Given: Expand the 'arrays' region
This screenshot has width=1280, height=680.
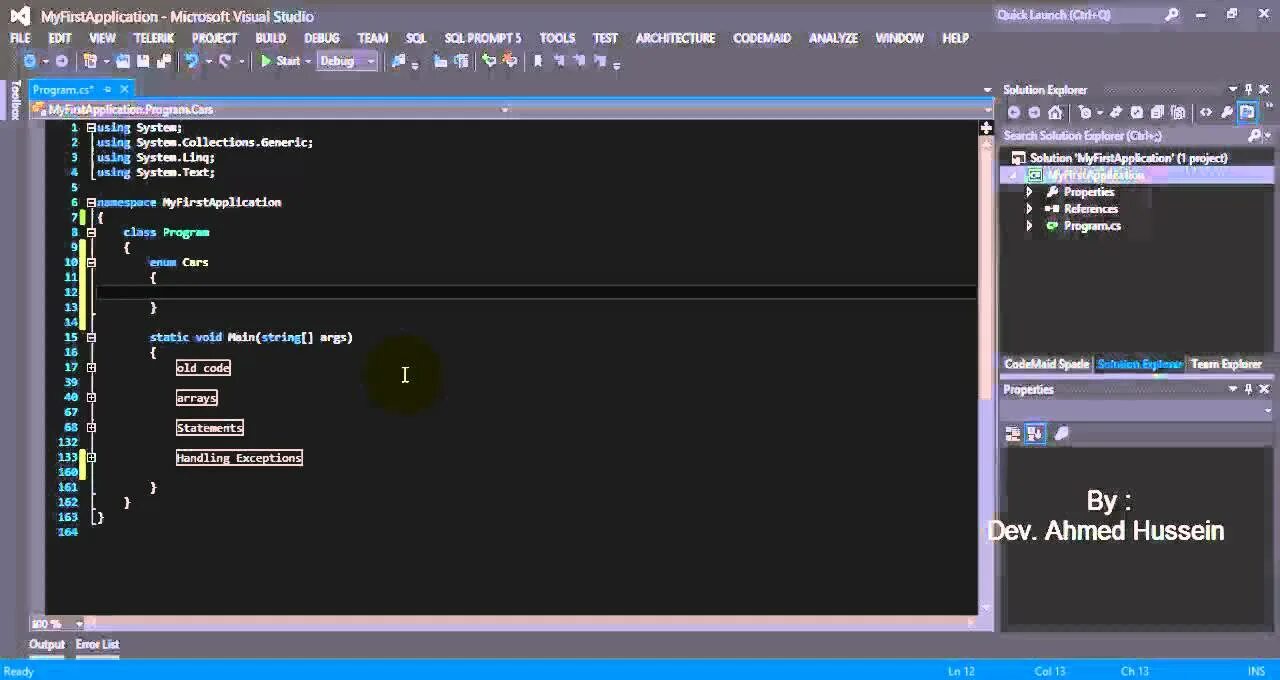Looking at the screenshot, I should [91, 397].
